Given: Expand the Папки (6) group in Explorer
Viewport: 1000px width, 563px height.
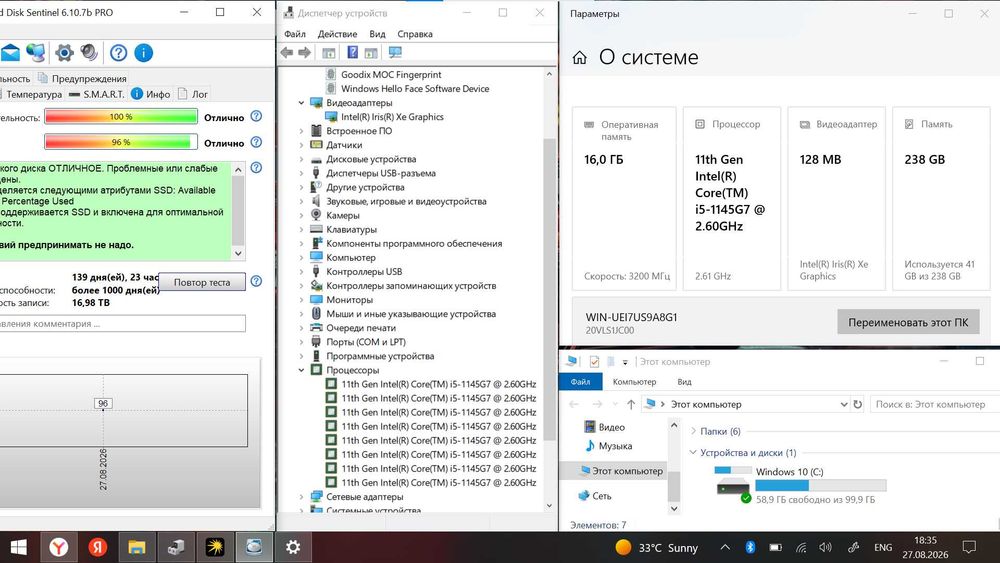Looking at the screenshot, I should point(693,431).
